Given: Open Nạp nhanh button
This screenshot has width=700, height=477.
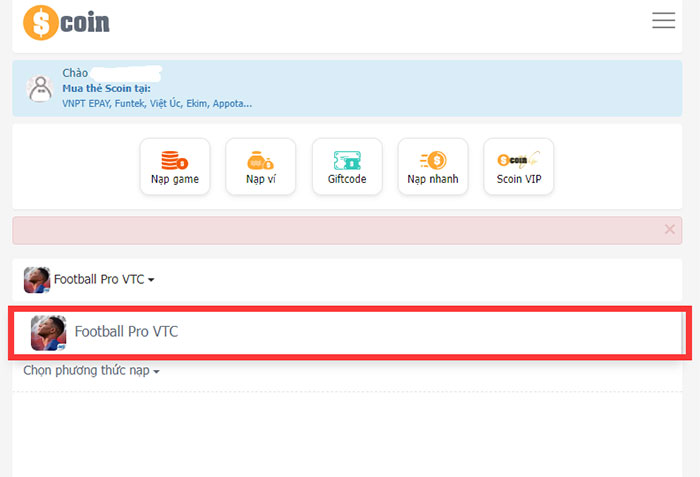Looking at the screenshot, I should (433, 167).
